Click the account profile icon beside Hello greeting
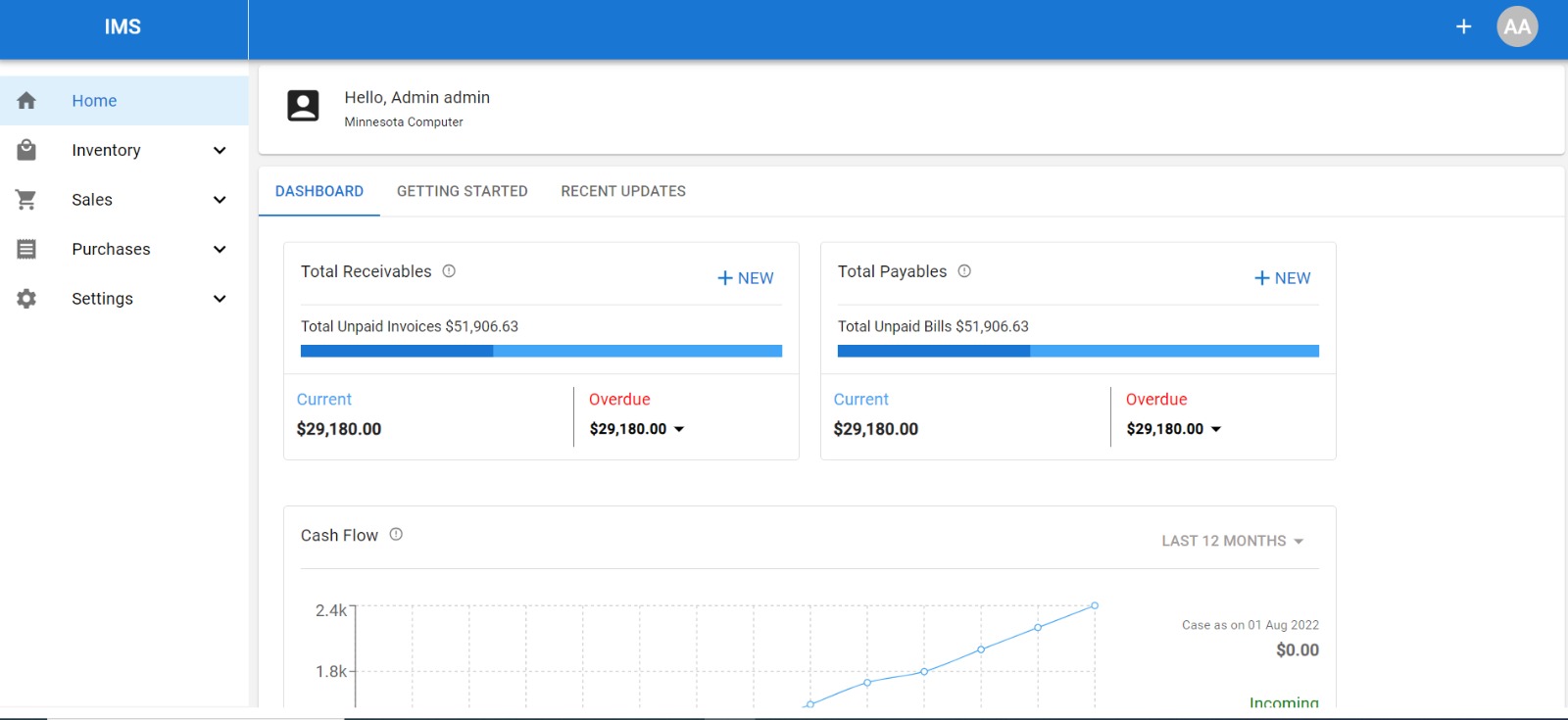The height and width of the screenshot is (720, 1568). (x=303, y=106)
